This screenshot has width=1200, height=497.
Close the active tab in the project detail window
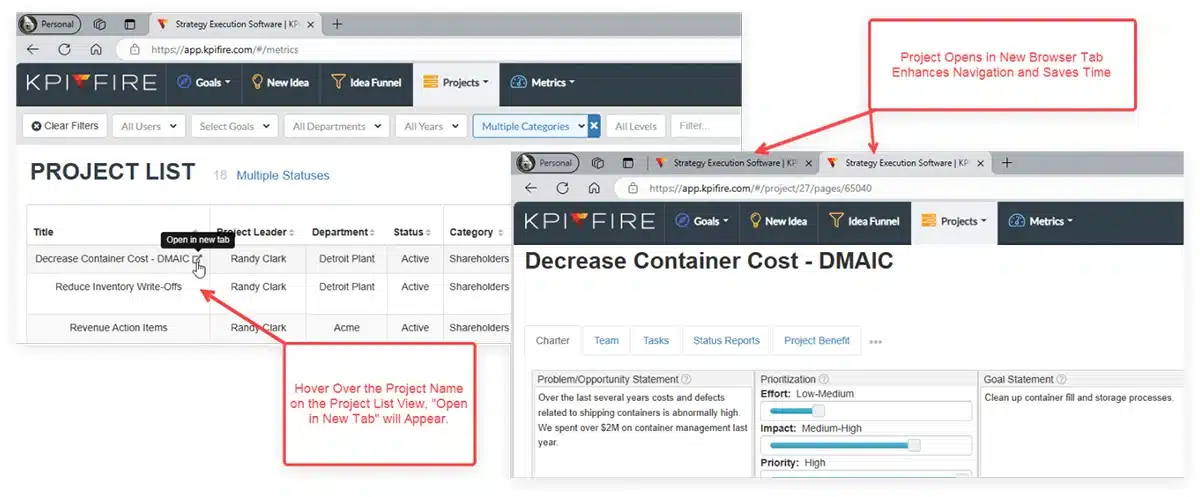(x=981, y=163)
